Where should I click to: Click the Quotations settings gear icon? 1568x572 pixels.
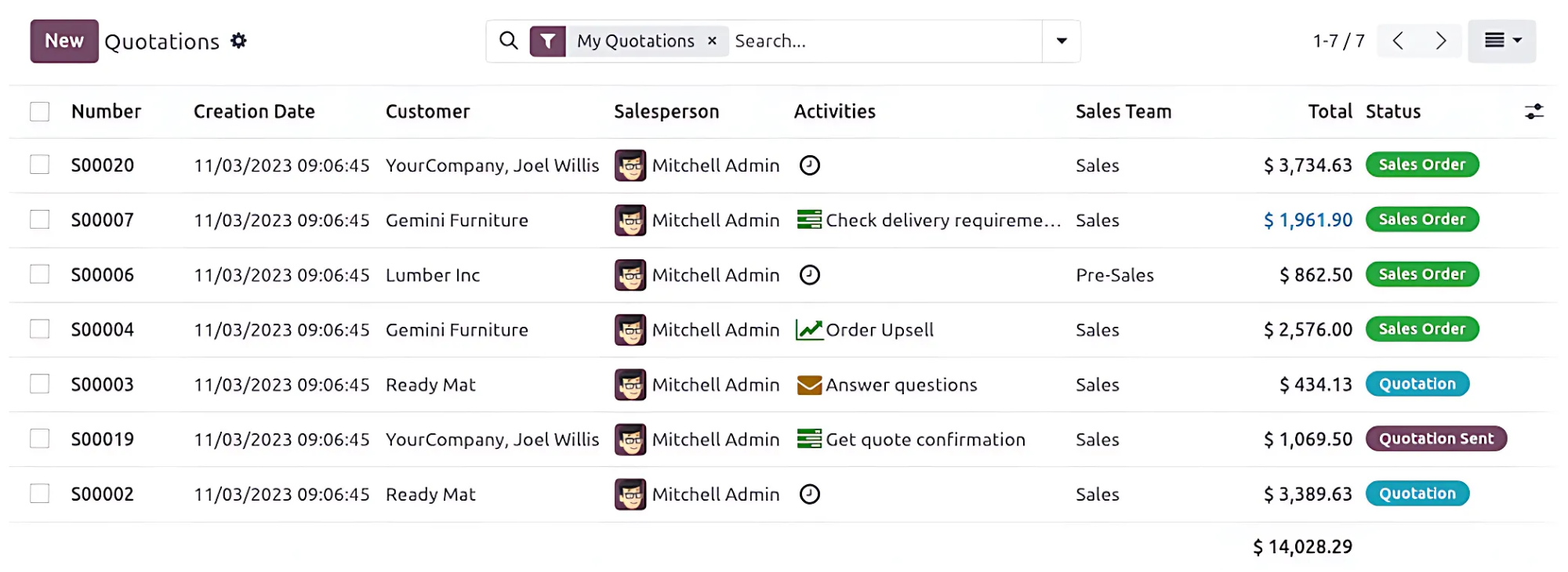238,41
